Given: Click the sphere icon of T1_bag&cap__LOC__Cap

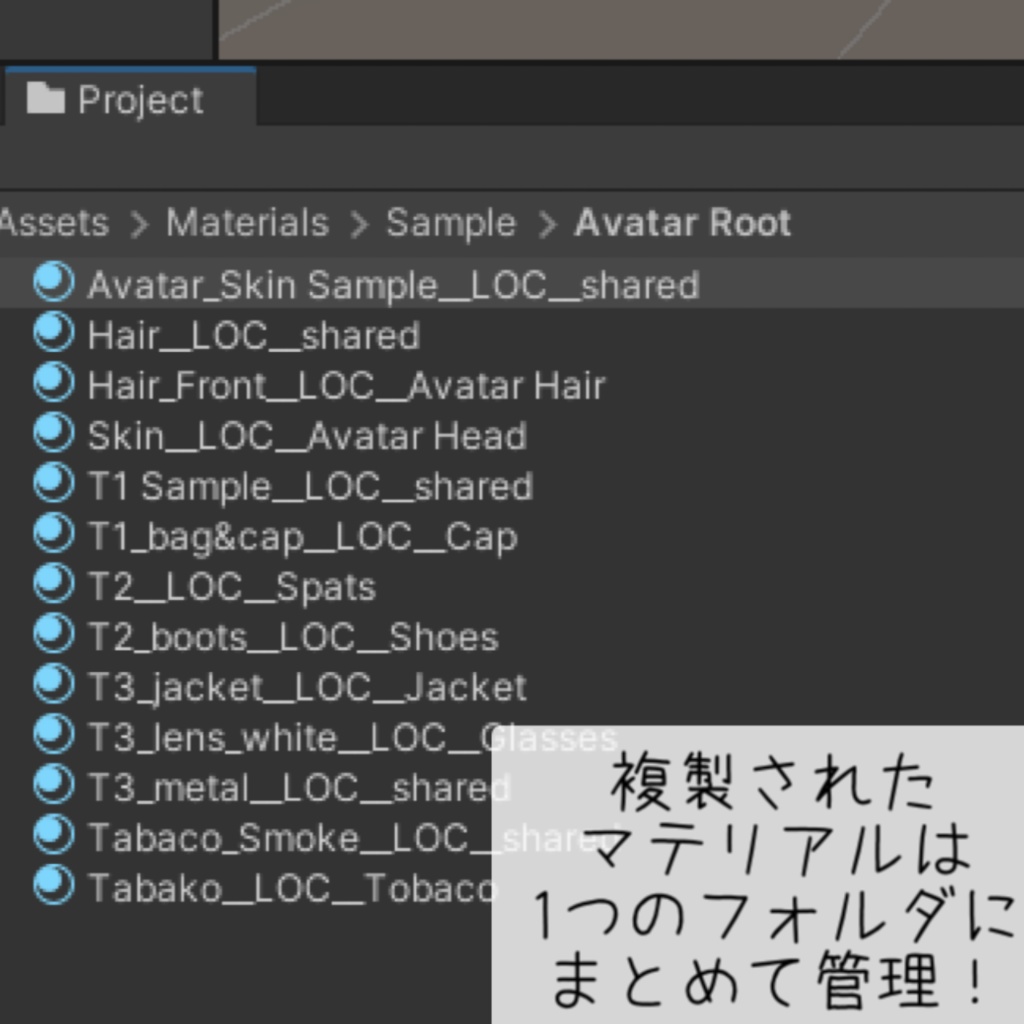Looking at the screenshot, I should 52,536.
